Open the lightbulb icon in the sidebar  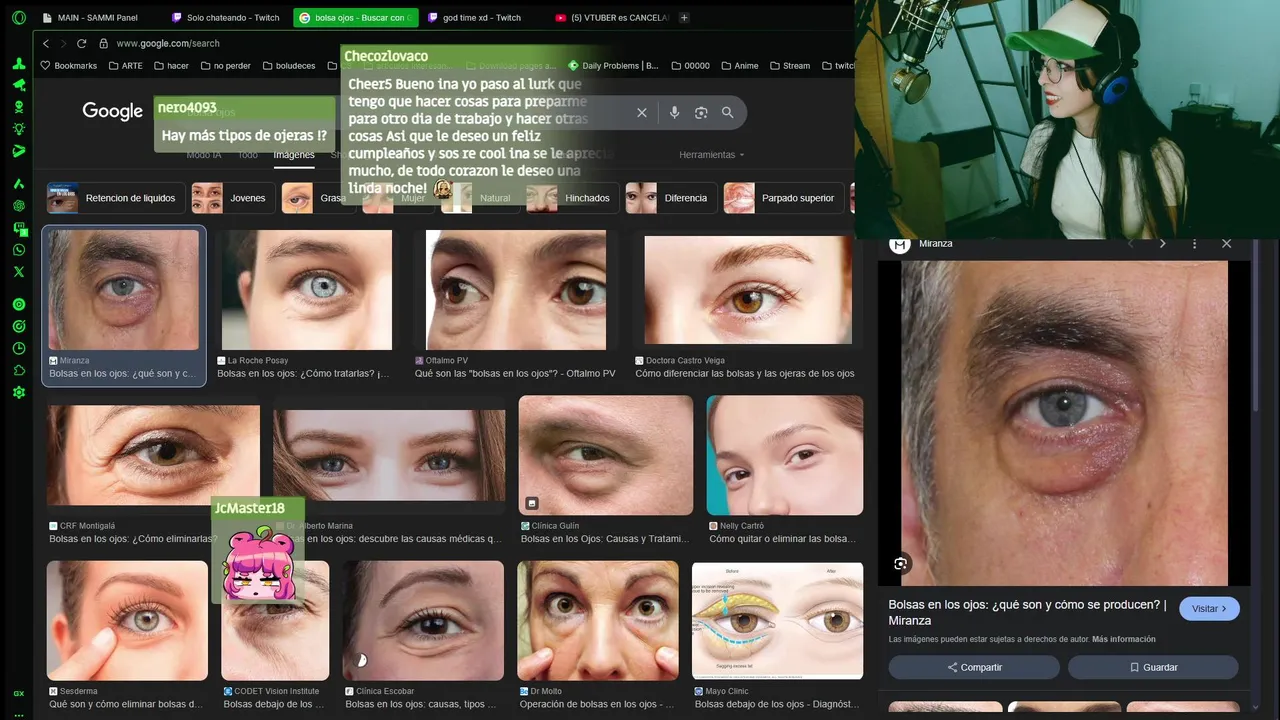(x=19, y=129)
